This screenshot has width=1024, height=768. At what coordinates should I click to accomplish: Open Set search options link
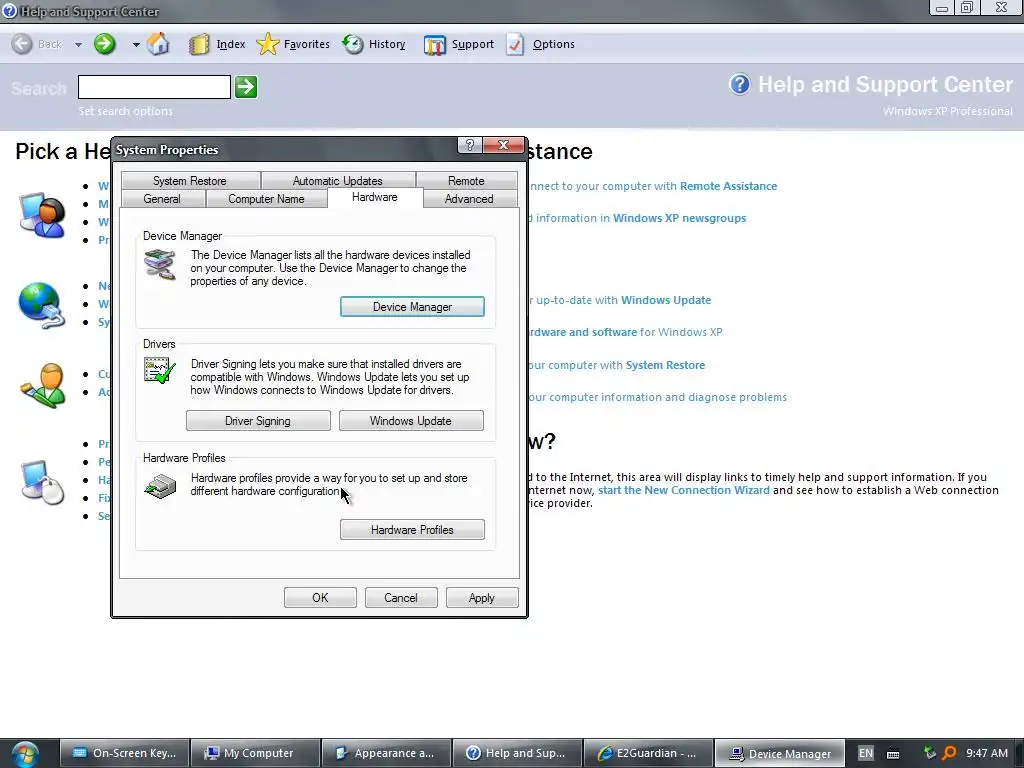(x=125, y=111)
